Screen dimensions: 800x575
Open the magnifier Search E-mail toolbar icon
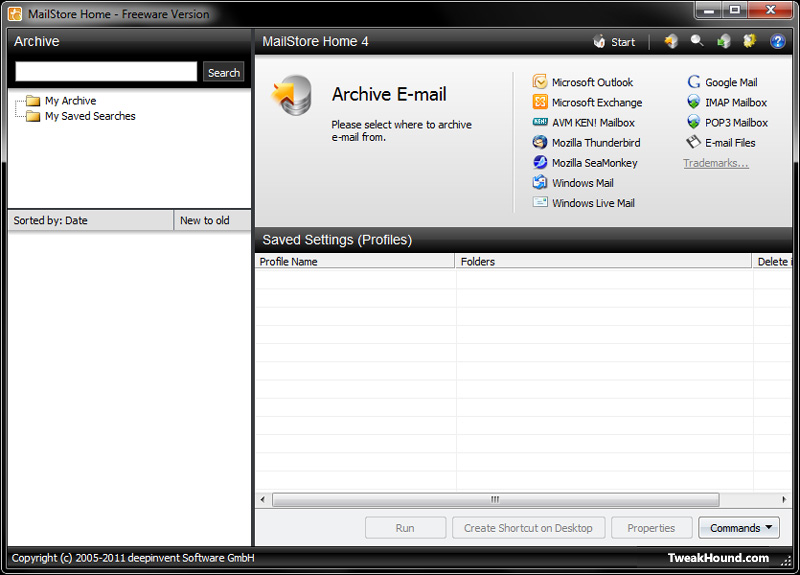697,41
